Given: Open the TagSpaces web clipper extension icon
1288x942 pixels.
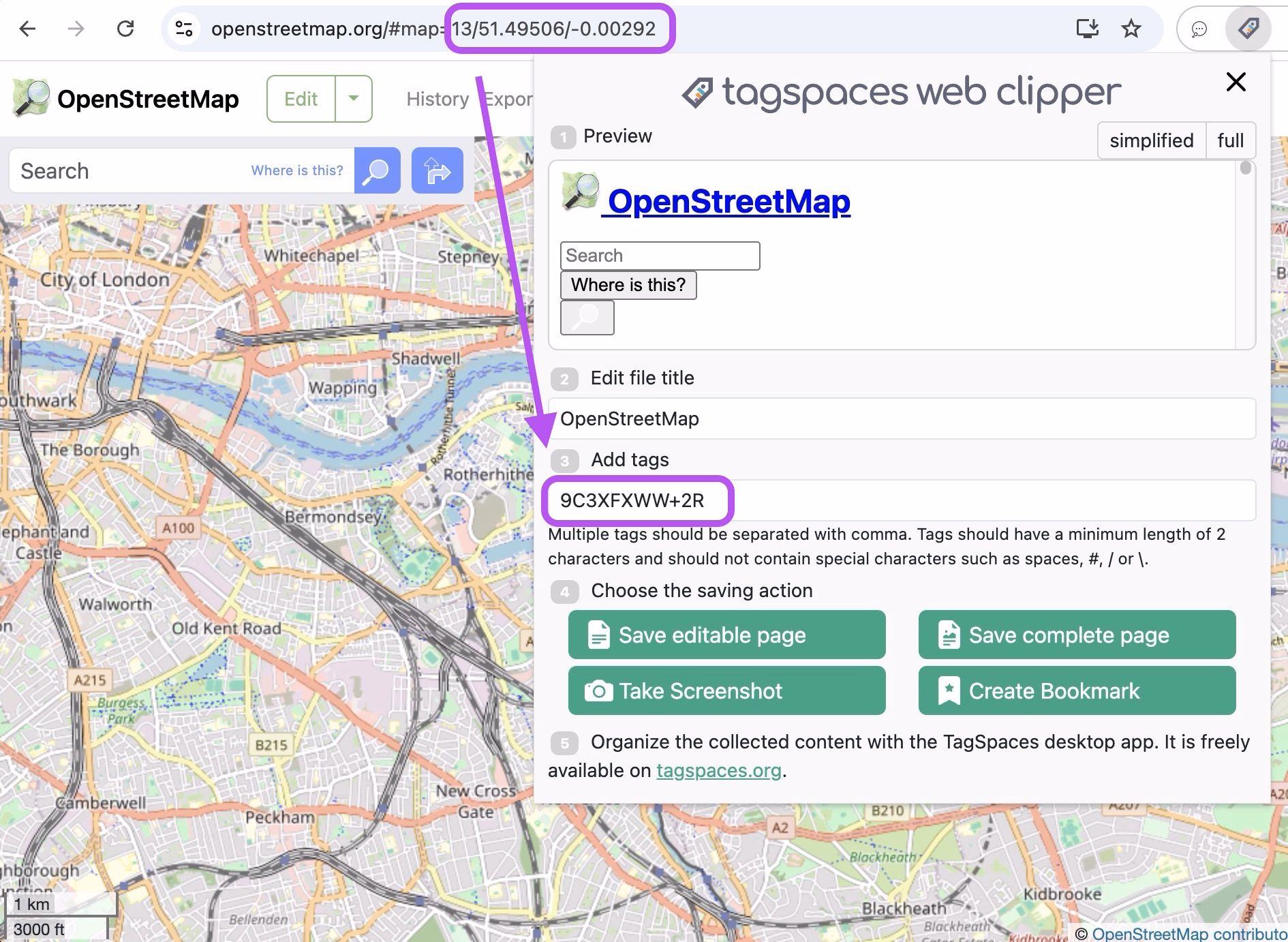Looking at the screenshot, I should tap(1248, 29).
